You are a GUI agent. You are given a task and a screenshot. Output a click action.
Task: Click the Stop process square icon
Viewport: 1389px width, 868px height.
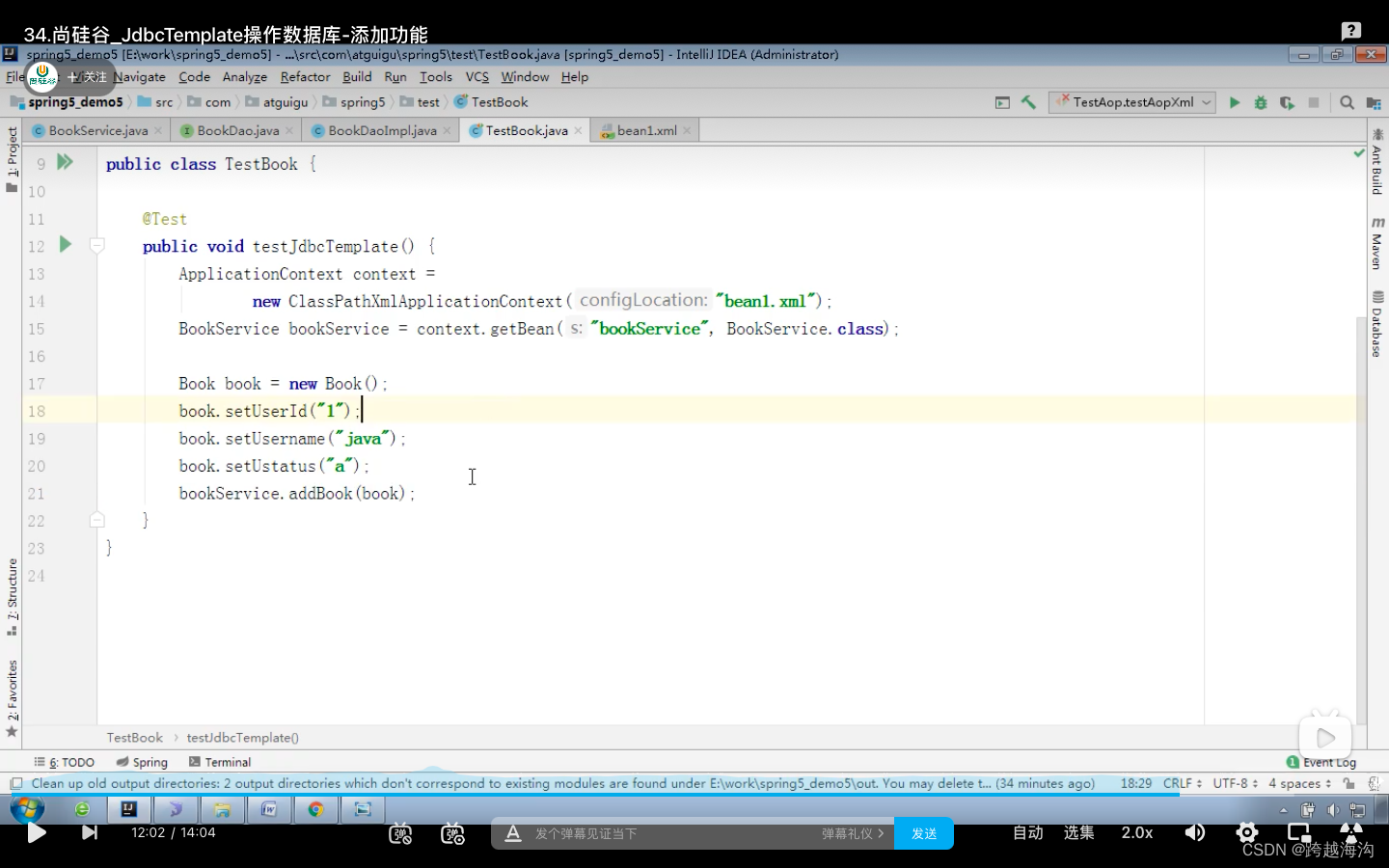[x=1314, y=102]
